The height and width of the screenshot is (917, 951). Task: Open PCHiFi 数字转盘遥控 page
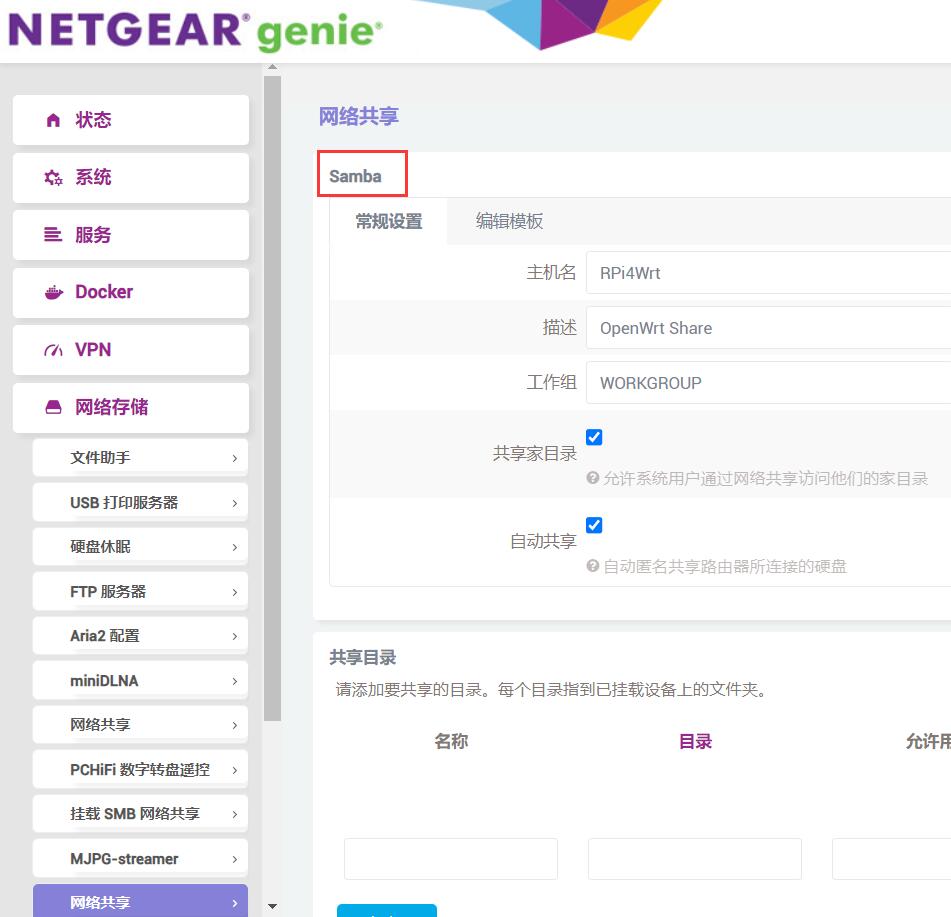point(140,770)
